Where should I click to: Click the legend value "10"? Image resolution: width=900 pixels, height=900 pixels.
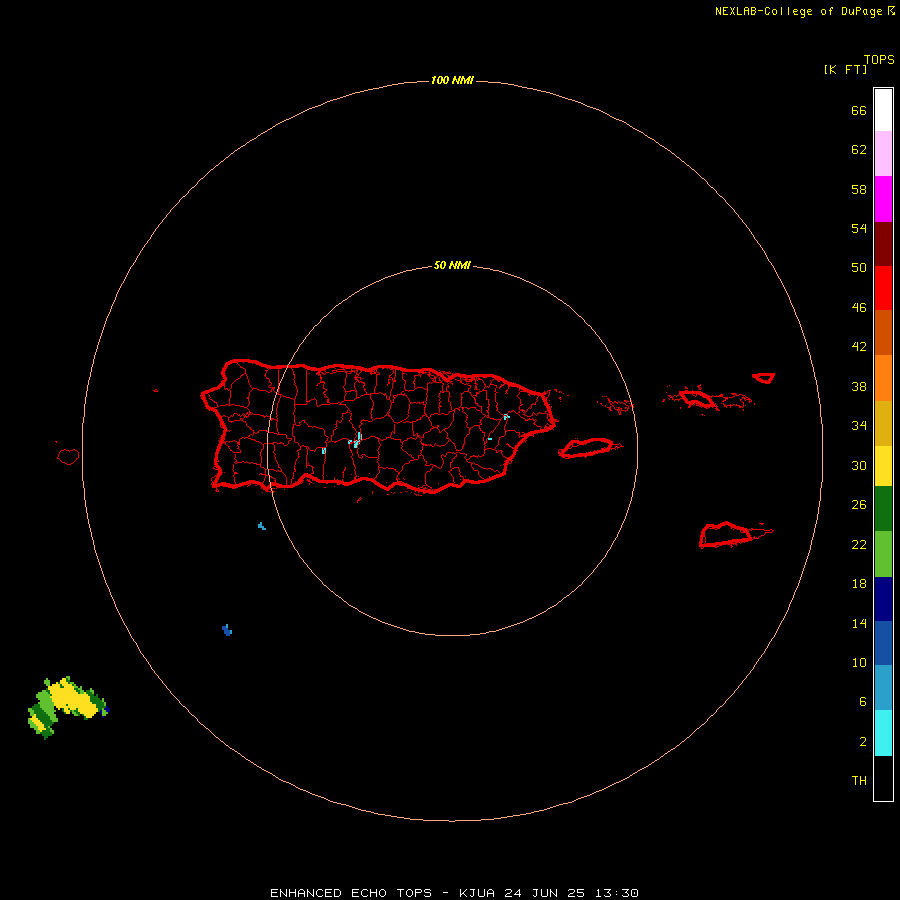click(859, 663)
